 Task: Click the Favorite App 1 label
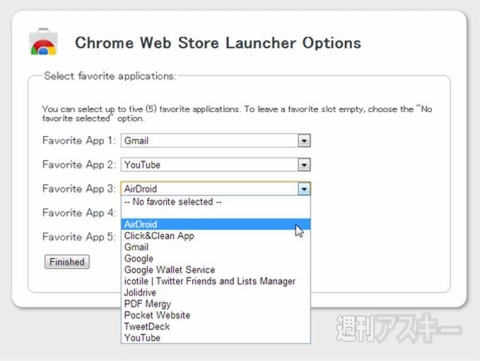click(79, 141)
